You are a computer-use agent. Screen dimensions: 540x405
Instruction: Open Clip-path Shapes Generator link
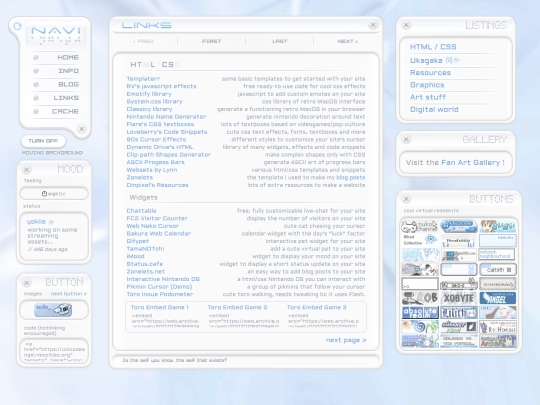[x=168, y=155]
